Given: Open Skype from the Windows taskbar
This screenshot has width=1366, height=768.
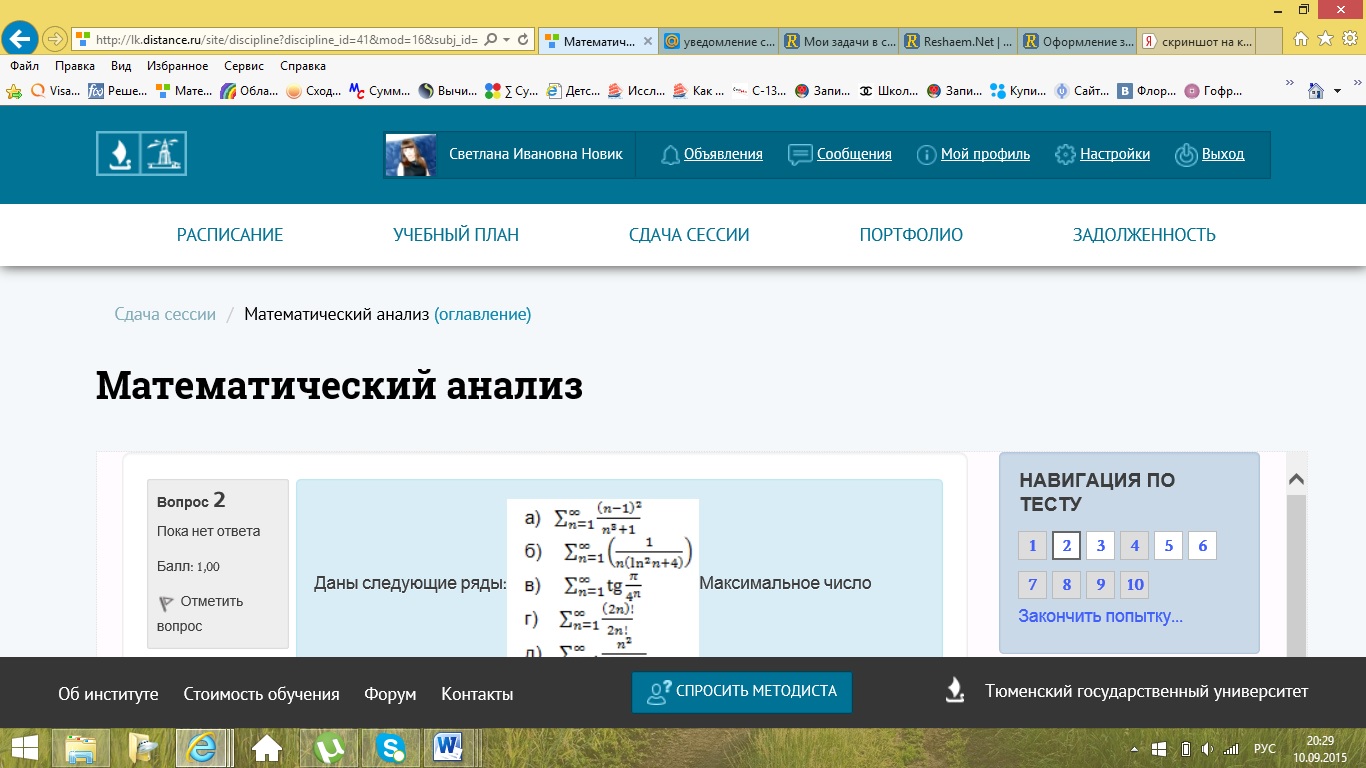Looking at the screenshot, I should coord(391,747).
